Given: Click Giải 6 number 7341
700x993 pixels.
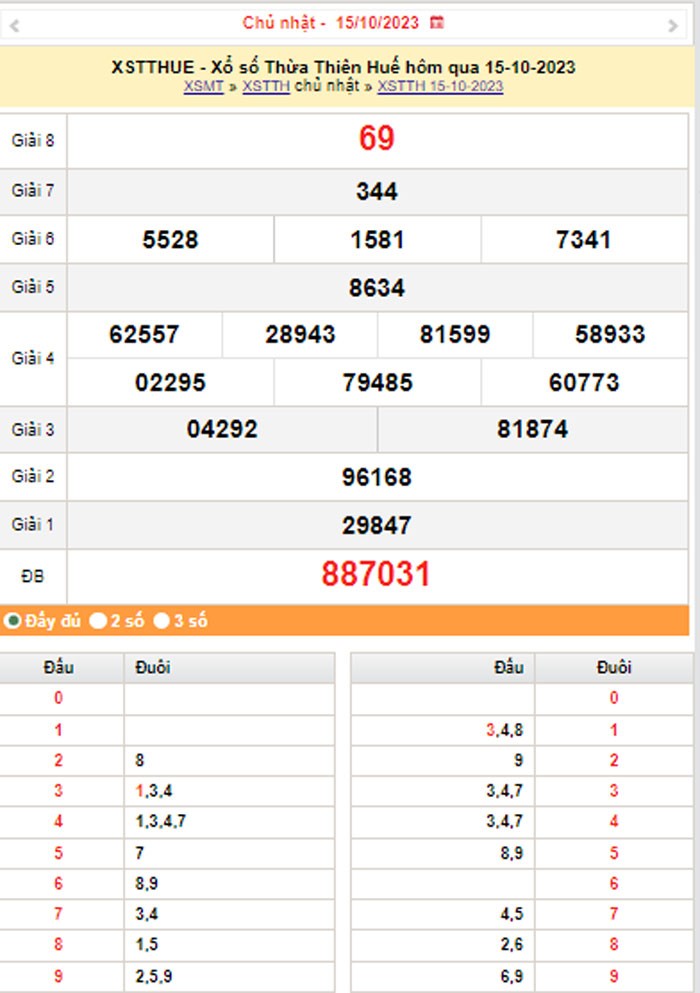Looking at the screenshot, I should pyautogui.click(x=583, y=239).
